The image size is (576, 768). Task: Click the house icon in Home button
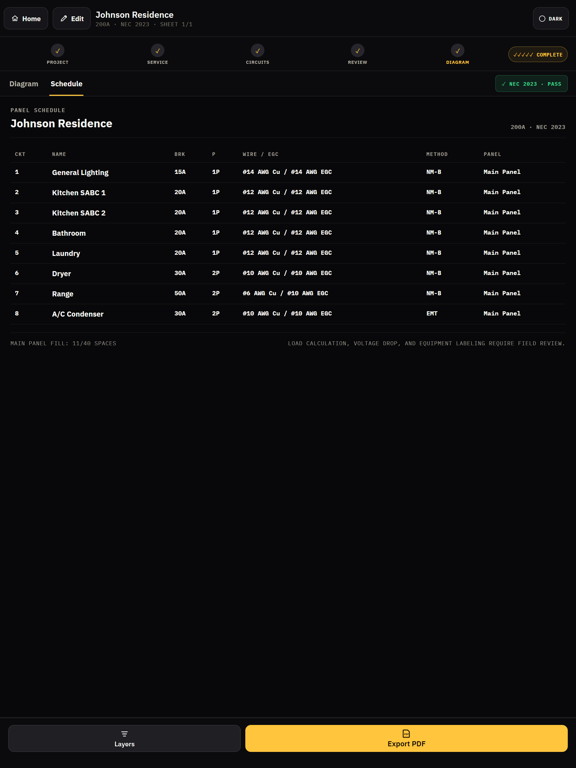pos(15,19)
